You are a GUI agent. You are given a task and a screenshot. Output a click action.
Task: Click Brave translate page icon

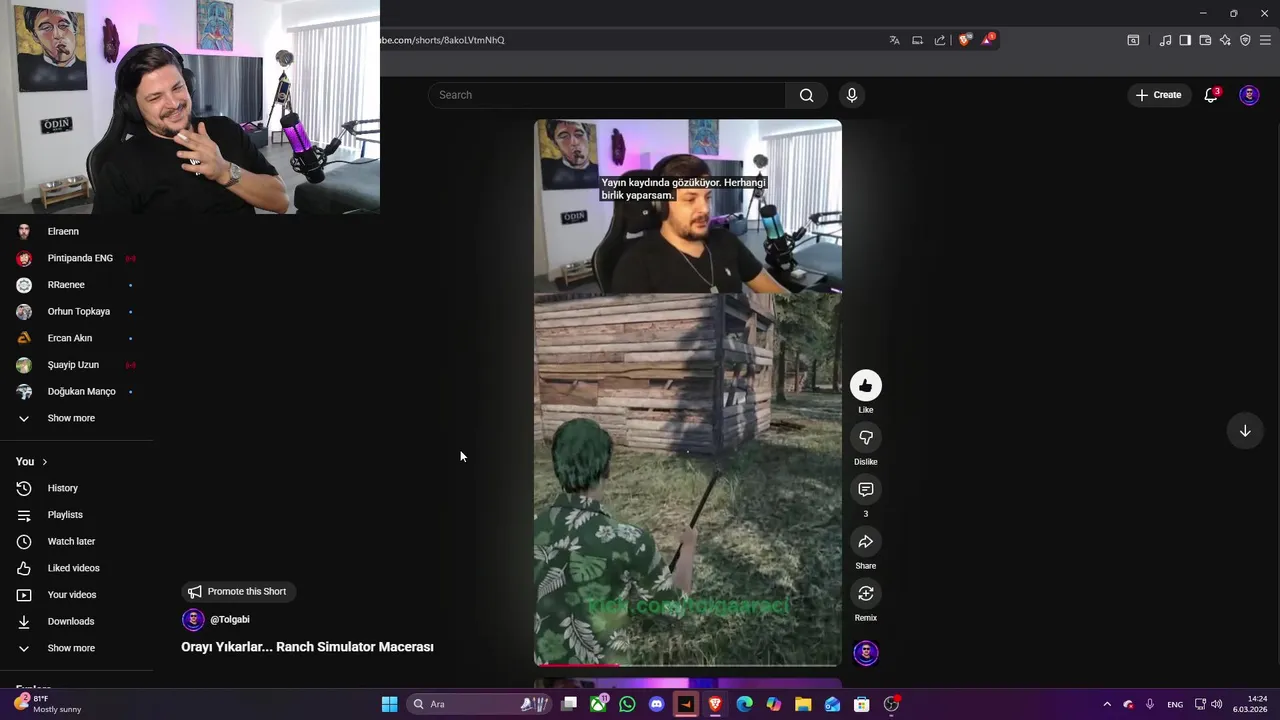894,40
